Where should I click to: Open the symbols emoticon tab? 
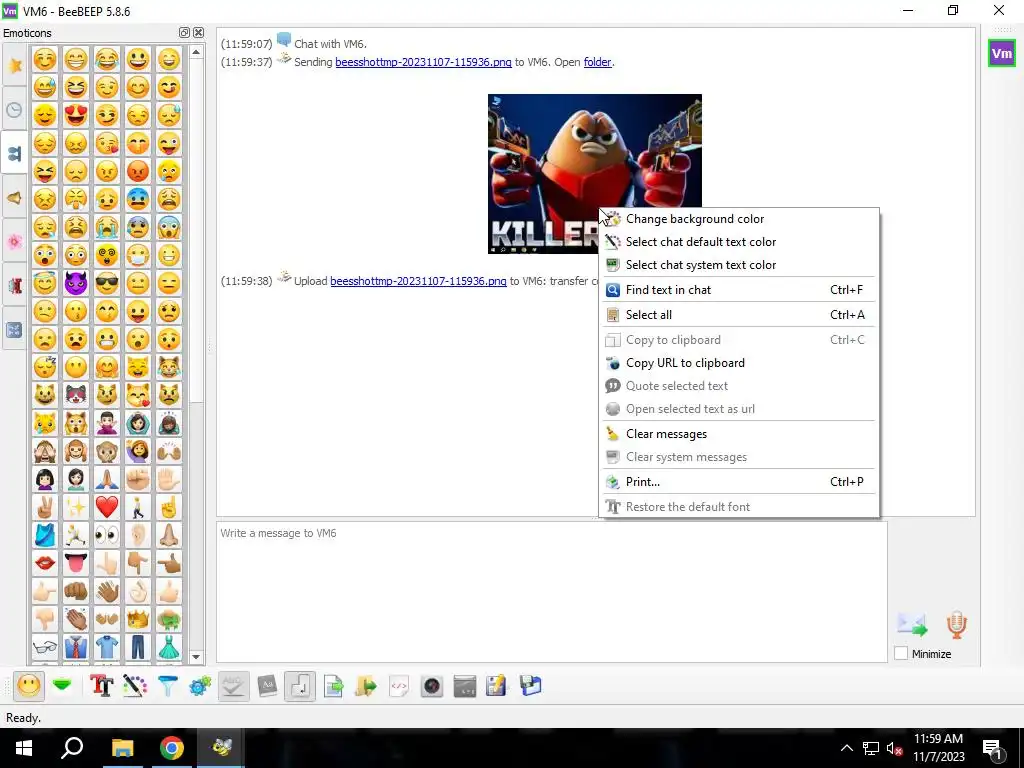point(15,330)
